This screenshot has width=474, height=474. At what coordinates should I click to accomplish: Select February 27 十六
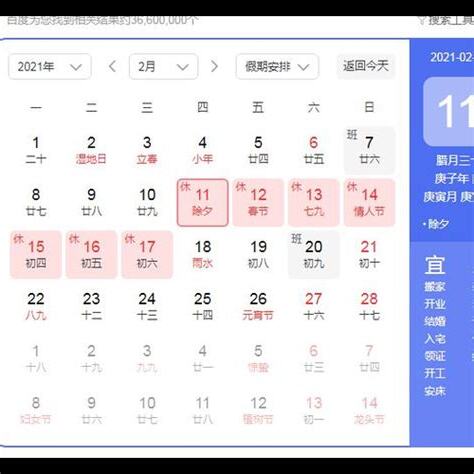coord(314,306)
